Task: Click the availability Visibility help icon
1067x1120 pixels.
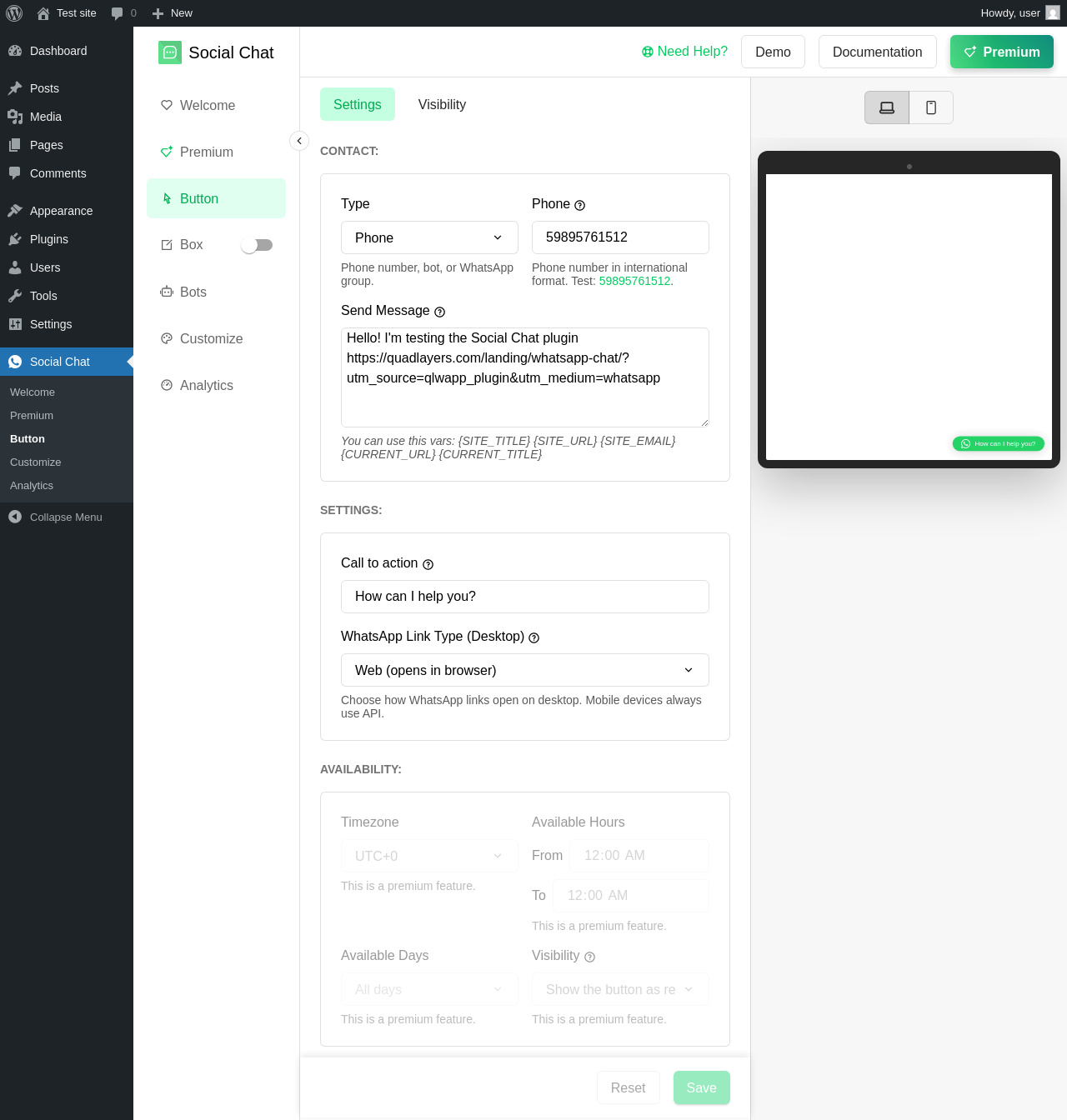Action: coord(590,957)
